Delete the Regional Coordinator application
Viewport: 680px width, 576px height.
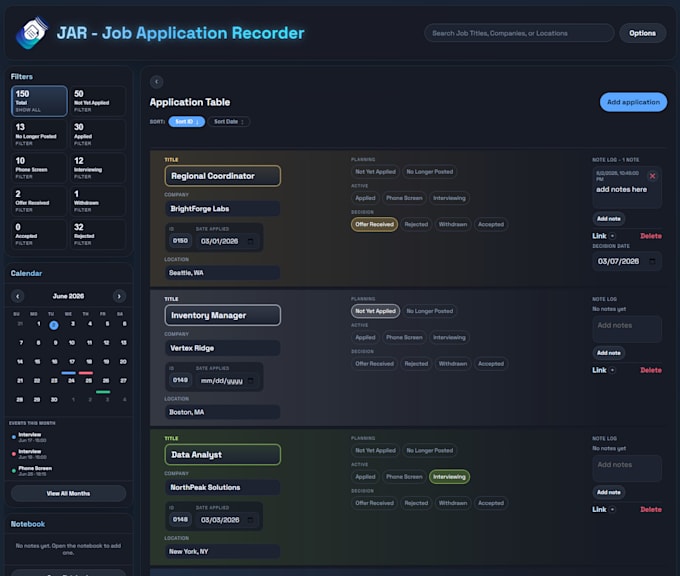click(651, 236)
